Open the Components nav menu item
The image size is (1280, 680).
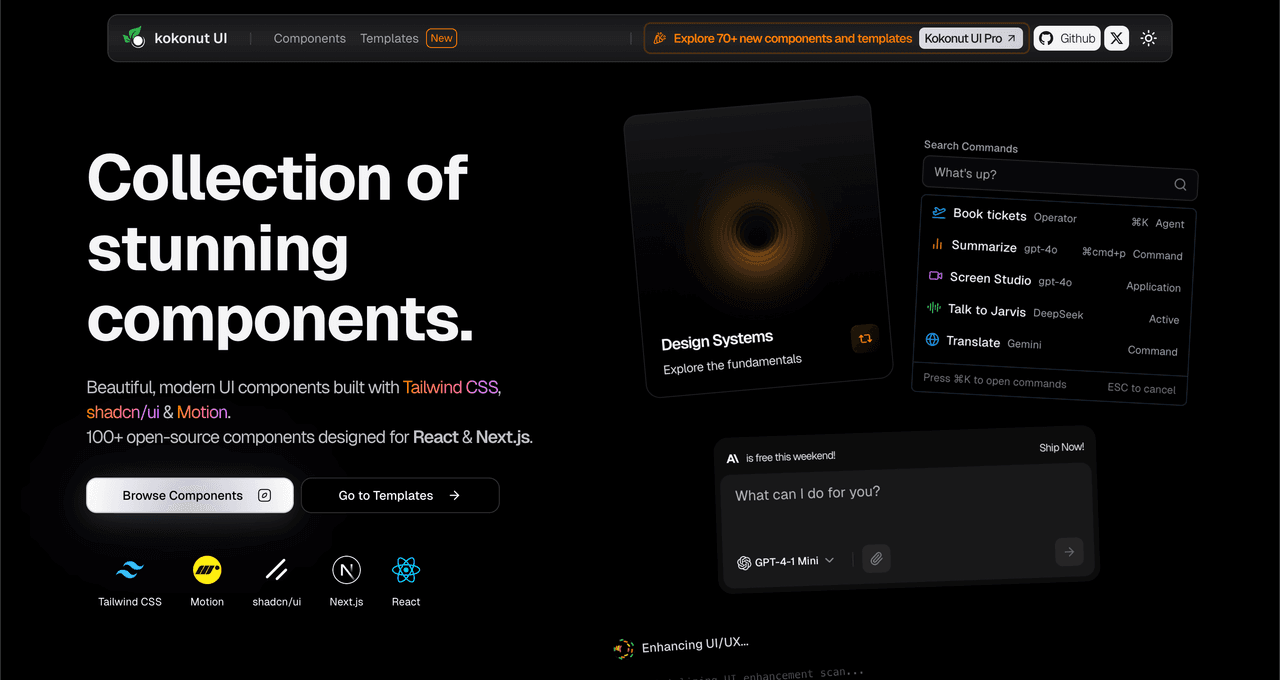310,38
